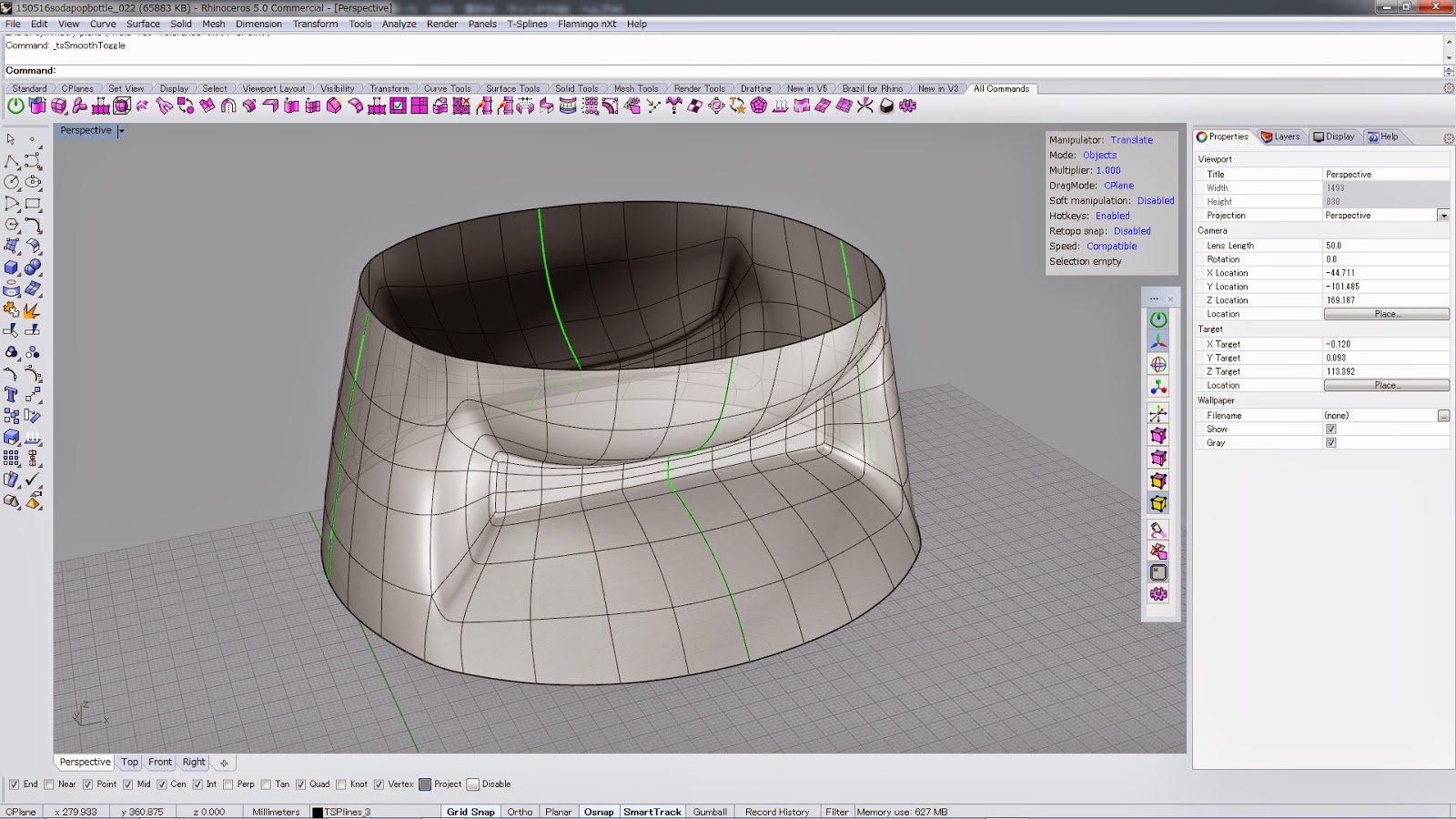Click the camera location Place button
Viewport: 1456px width, 819px height.
point(1386,314)
